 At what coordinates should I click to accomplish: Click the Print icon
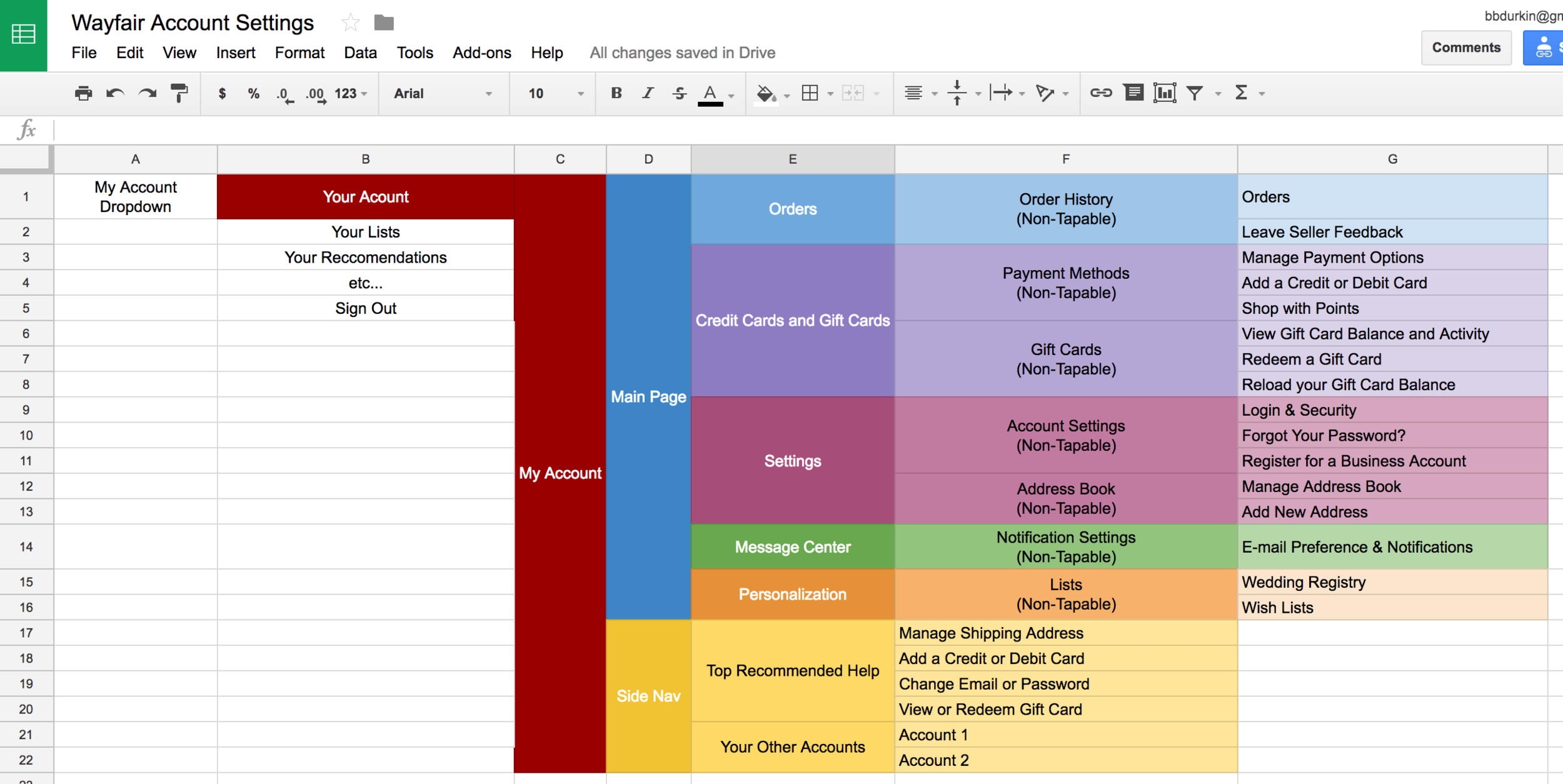coord(83,93)
